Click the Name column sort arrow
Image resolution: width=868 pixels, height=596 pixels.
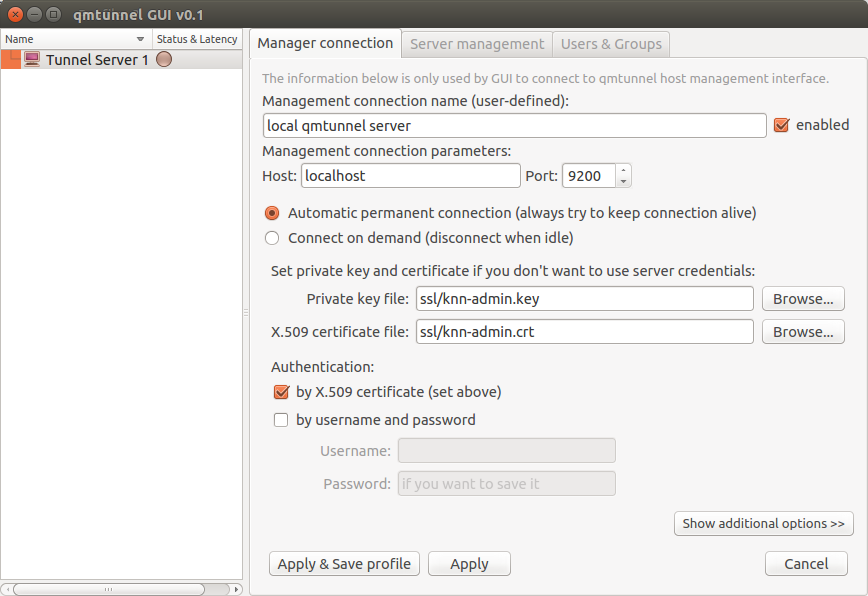click(x=140, y=39)
